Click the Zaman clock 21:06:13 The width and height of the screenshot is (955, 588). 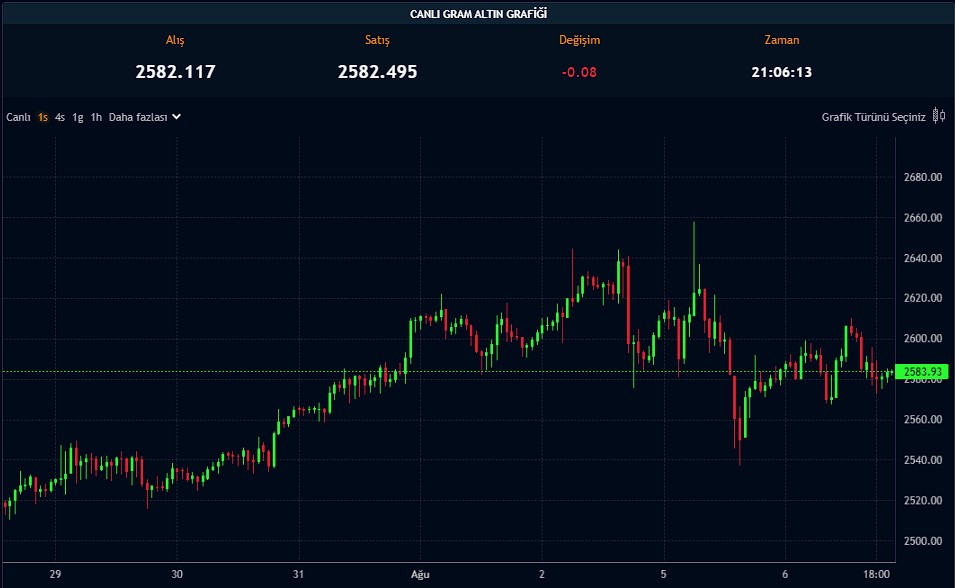(x=781, y=72)
